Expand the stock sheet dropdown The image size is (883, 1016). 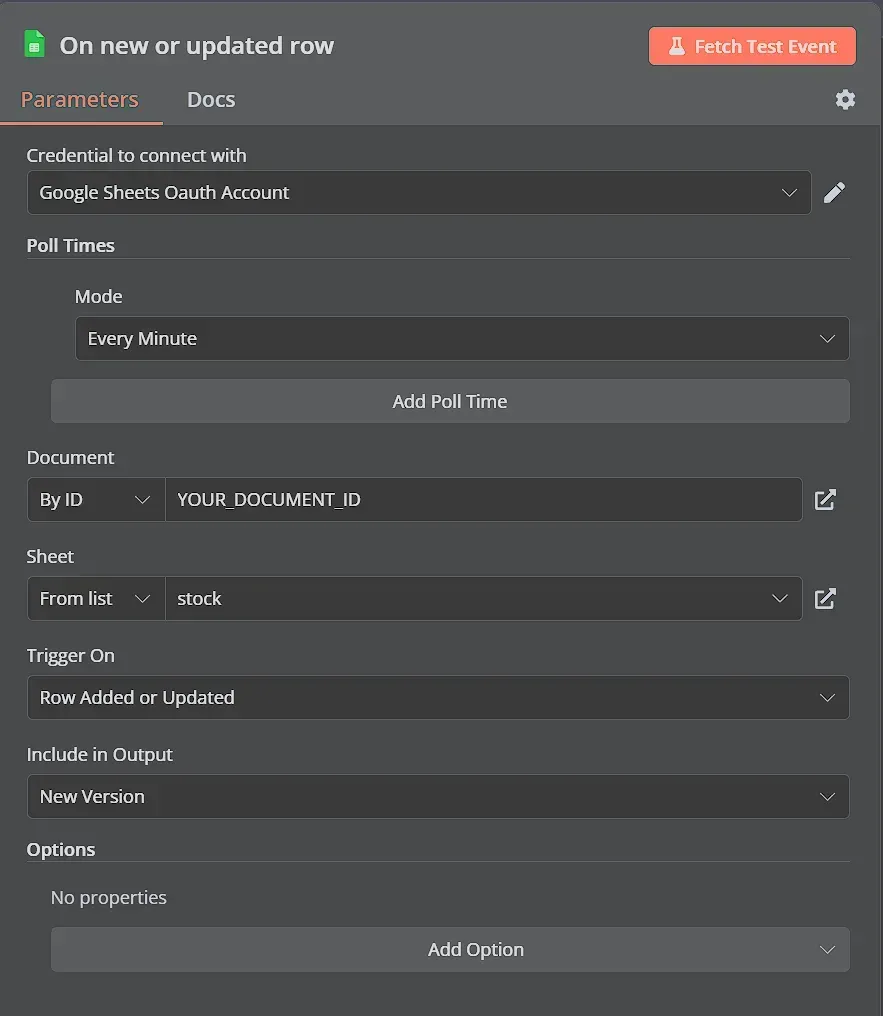[484, 599]
